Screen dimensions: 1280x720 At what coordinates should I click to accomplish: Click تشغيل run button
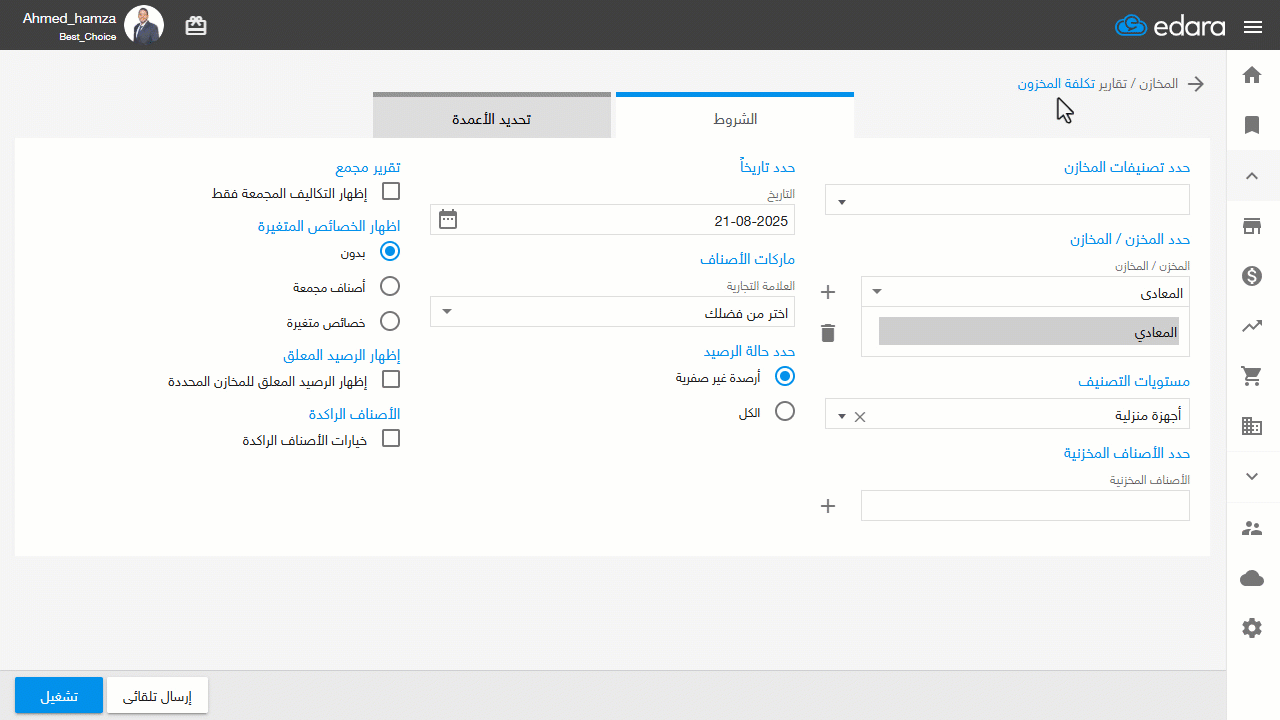coord(59,695)
